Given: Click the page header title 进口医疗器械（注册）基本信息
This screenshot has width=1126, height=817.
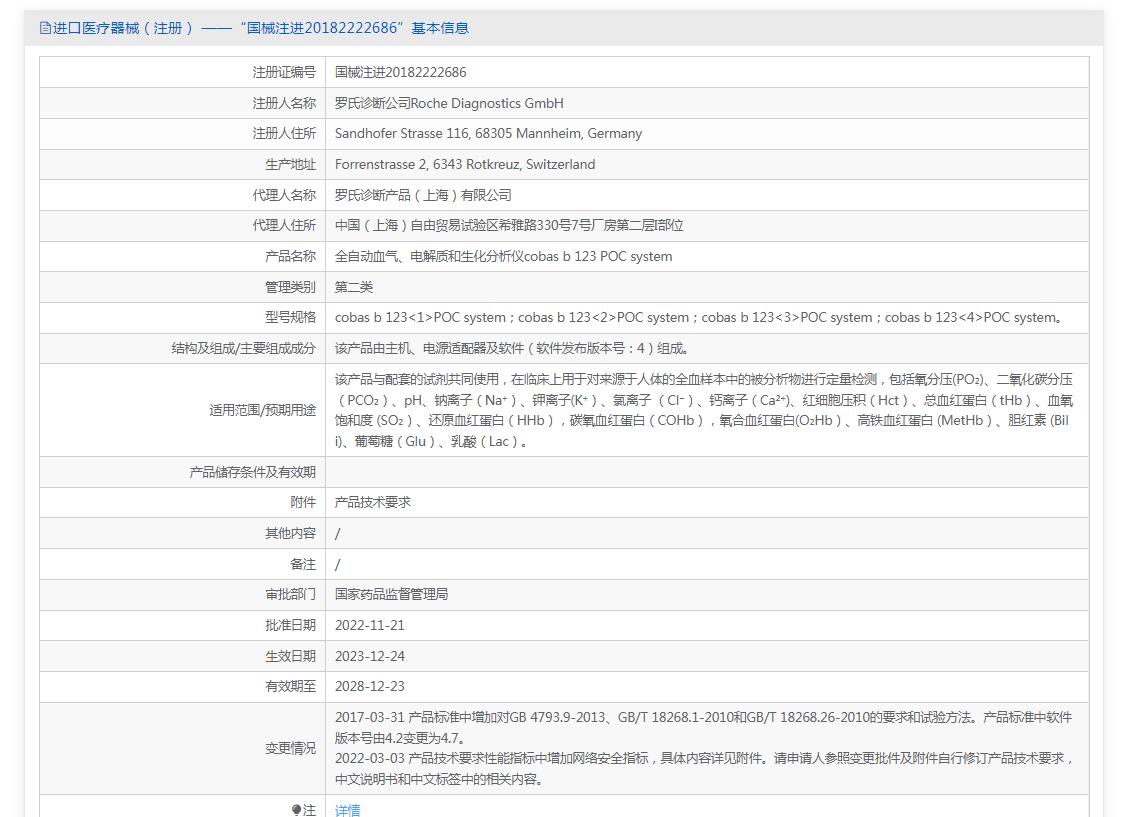Looking at the screenshot, I should click(261, 28).
